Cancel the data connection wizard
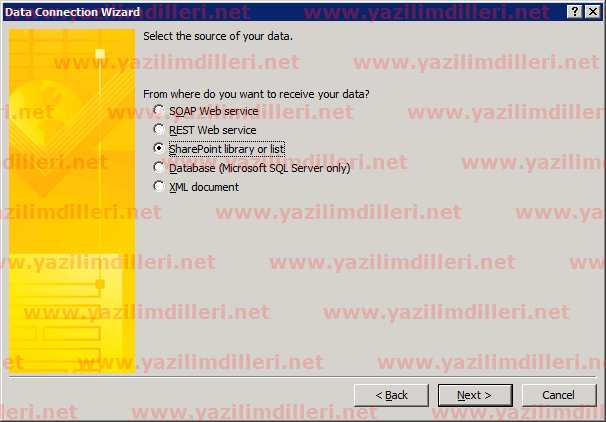The image size is (606, 422). [x=559, y=395]
